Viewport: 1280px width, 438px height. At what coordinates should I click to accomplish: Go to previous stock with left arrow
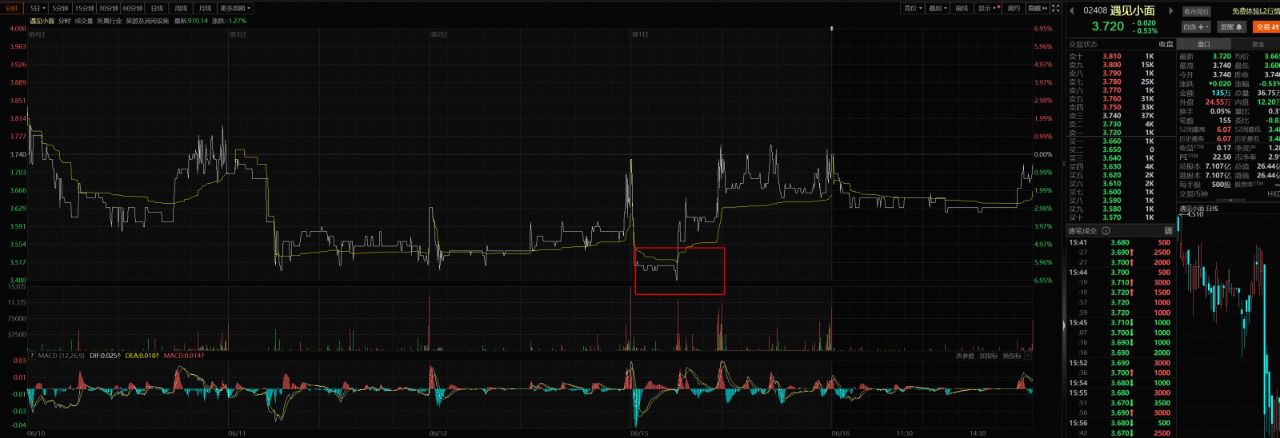click(1072, 11)
